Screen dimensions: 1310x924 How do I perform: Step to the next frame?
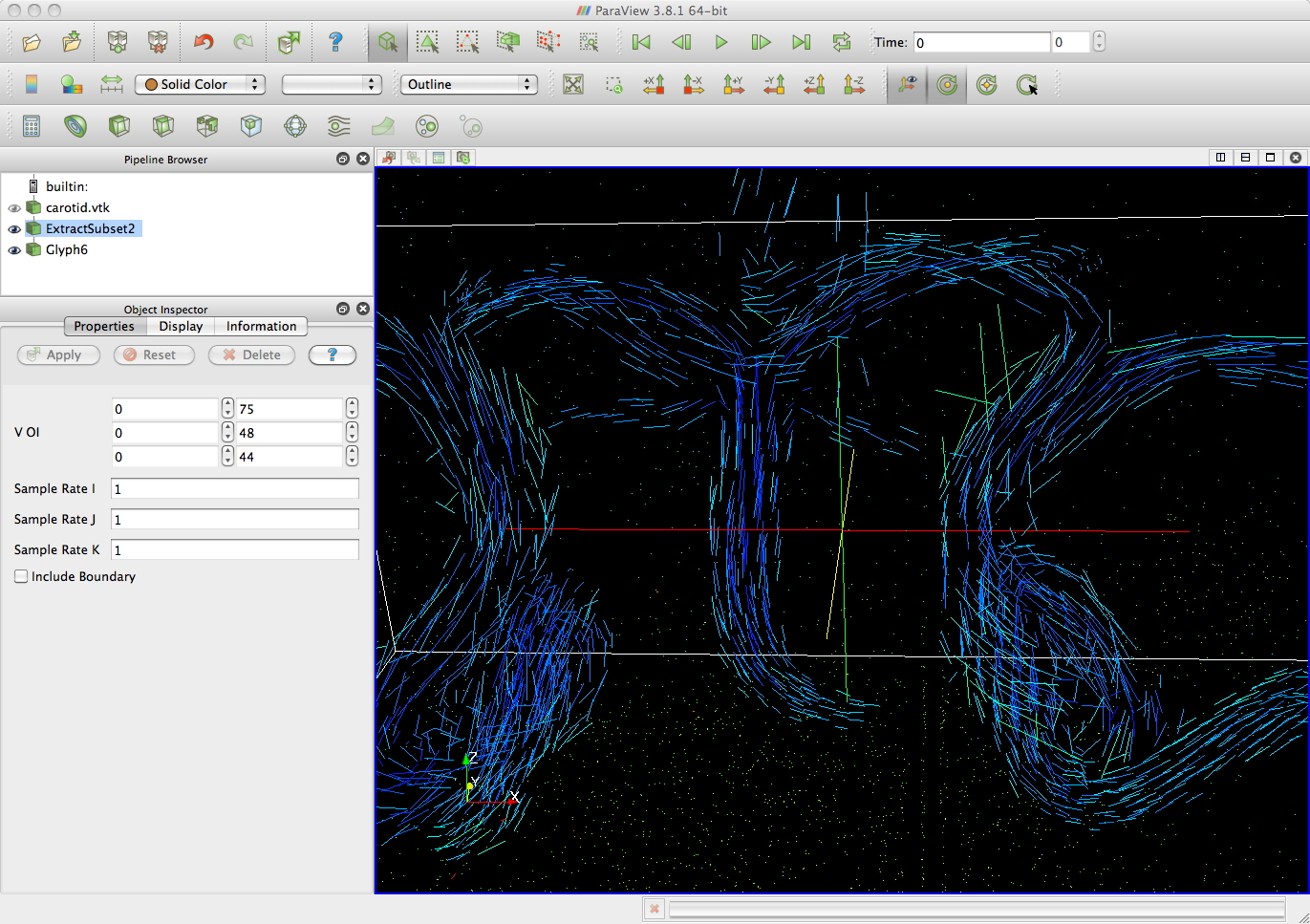(x=762, y=42)
